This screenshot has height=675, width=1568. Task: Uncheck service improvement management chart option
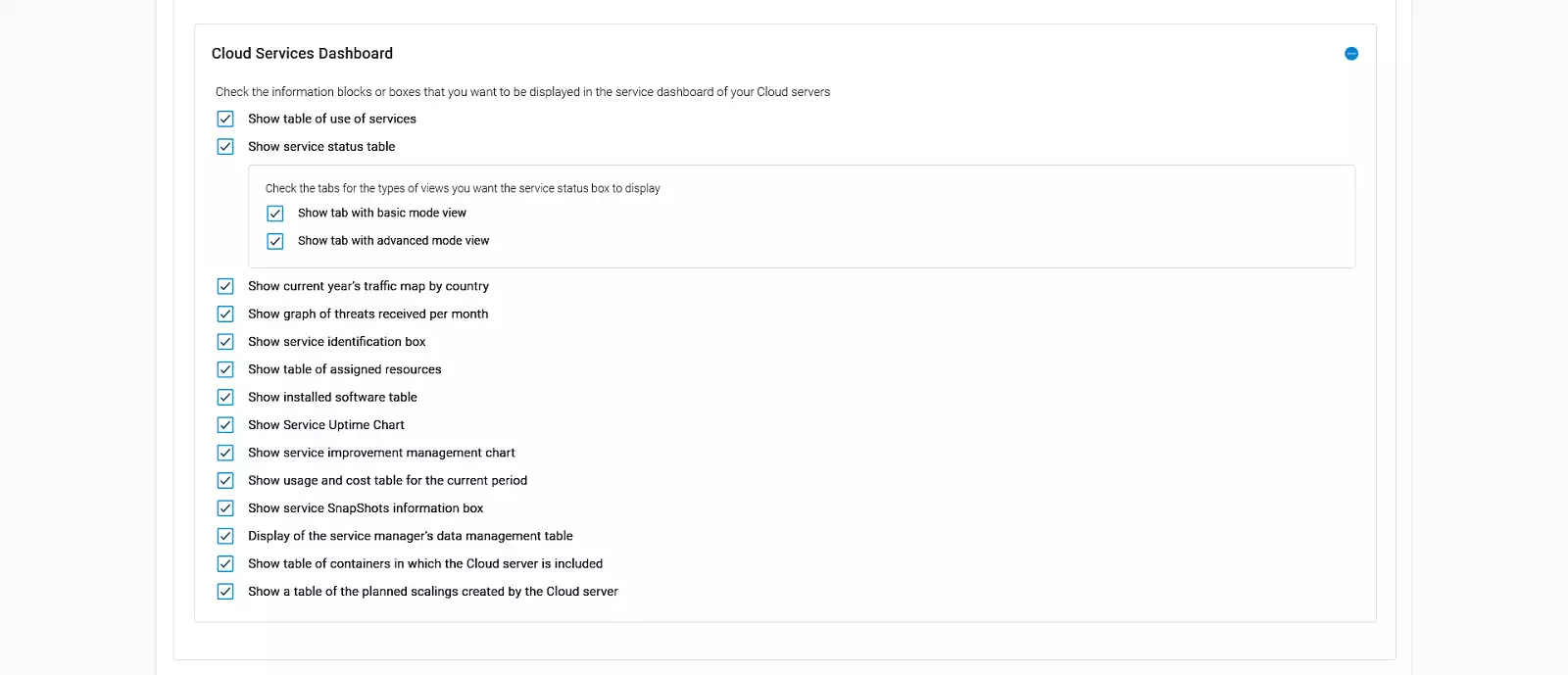click(225, 453)
